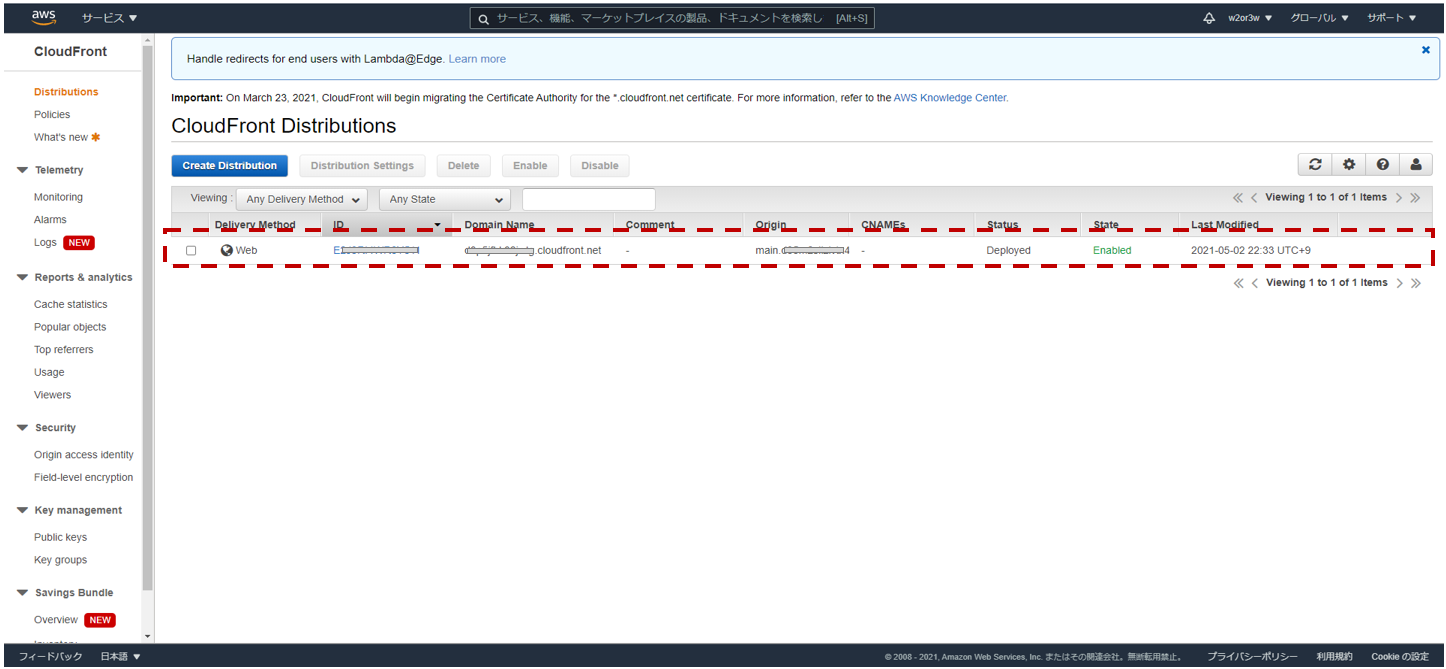Open Cookie の設定 in the footer

[x=1400, y=656]
